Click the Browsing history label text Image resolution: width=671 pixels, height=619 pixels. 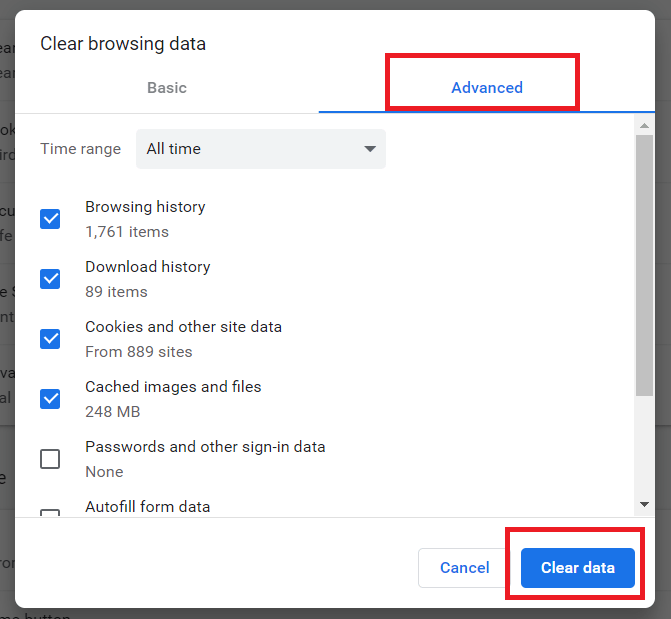(145, 207)
